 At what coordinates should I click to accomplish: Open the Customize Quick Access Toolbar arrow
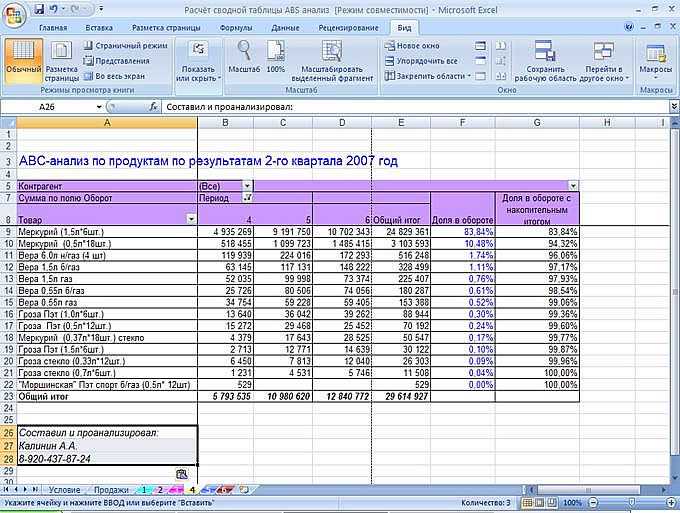coord(101,9)
